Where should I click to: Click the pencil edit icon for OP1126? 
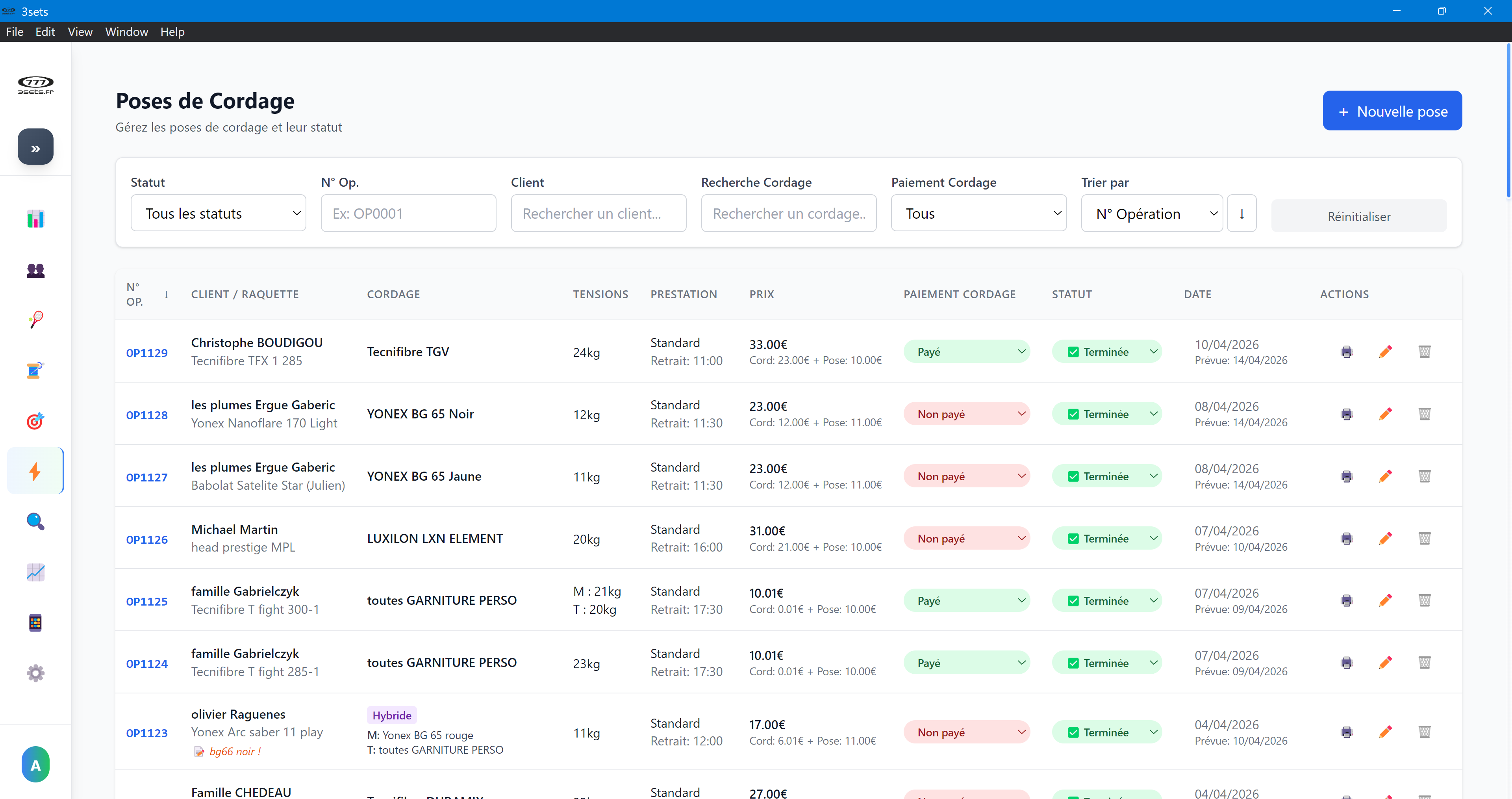click(x=1385, y=538)
